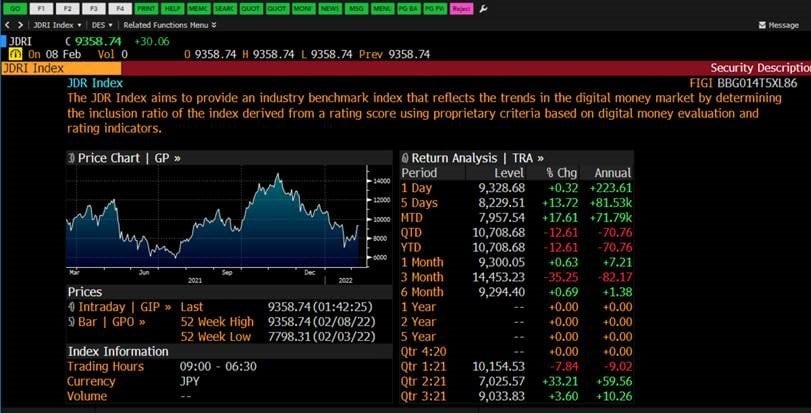811x413 pixels.
Task: Click the green MEMO key
Action: (199, 9)
